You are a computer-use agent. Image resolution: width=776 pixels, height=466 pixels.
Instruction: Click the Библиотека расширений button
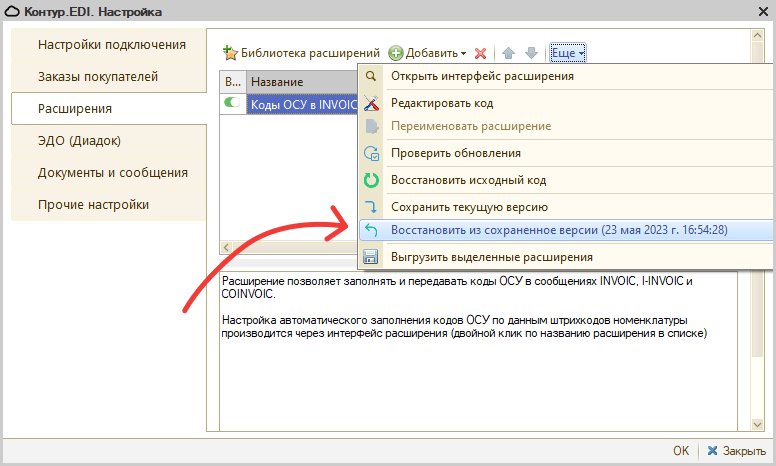pos(301,53)
